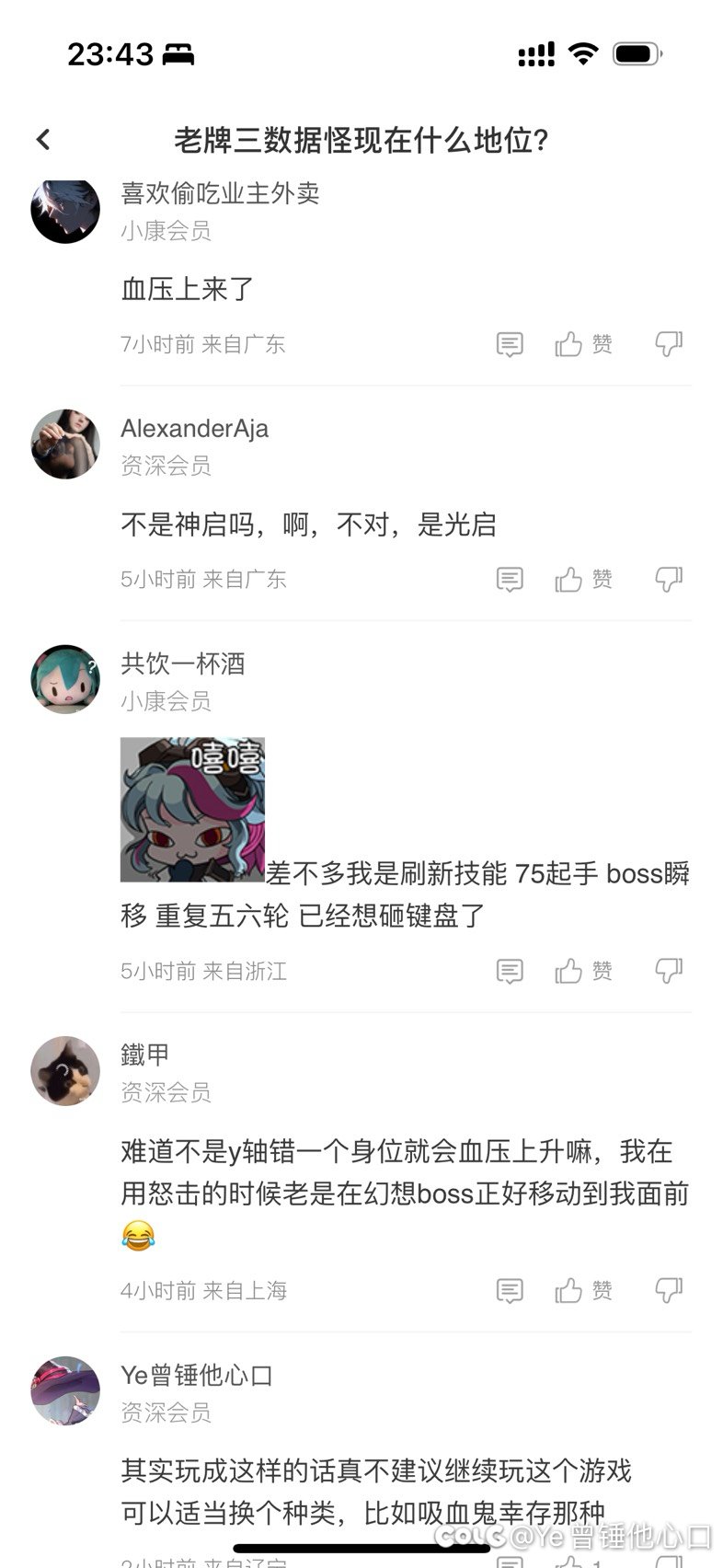Open Ye曾锤他心口's user profile name
Image resolution: width=723 pixels, height=1568 pixels.
[x=197, y=1375]
